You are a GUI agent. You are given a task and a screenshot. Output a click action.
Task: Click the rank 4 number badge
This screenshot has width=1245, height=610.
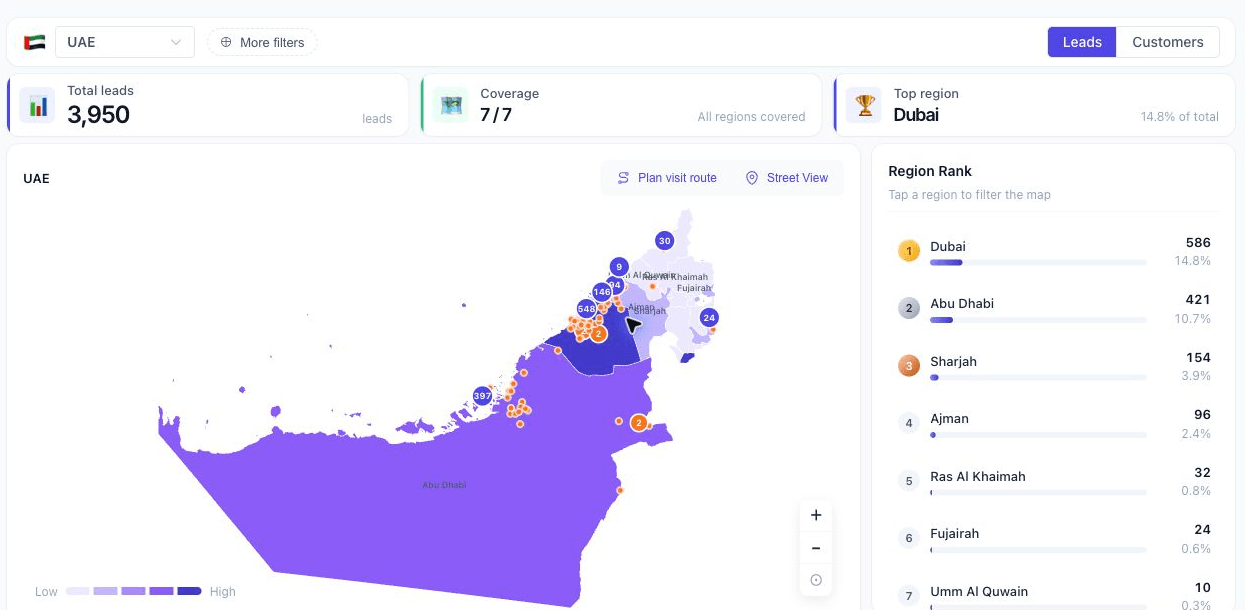click(x=909, y=423)
